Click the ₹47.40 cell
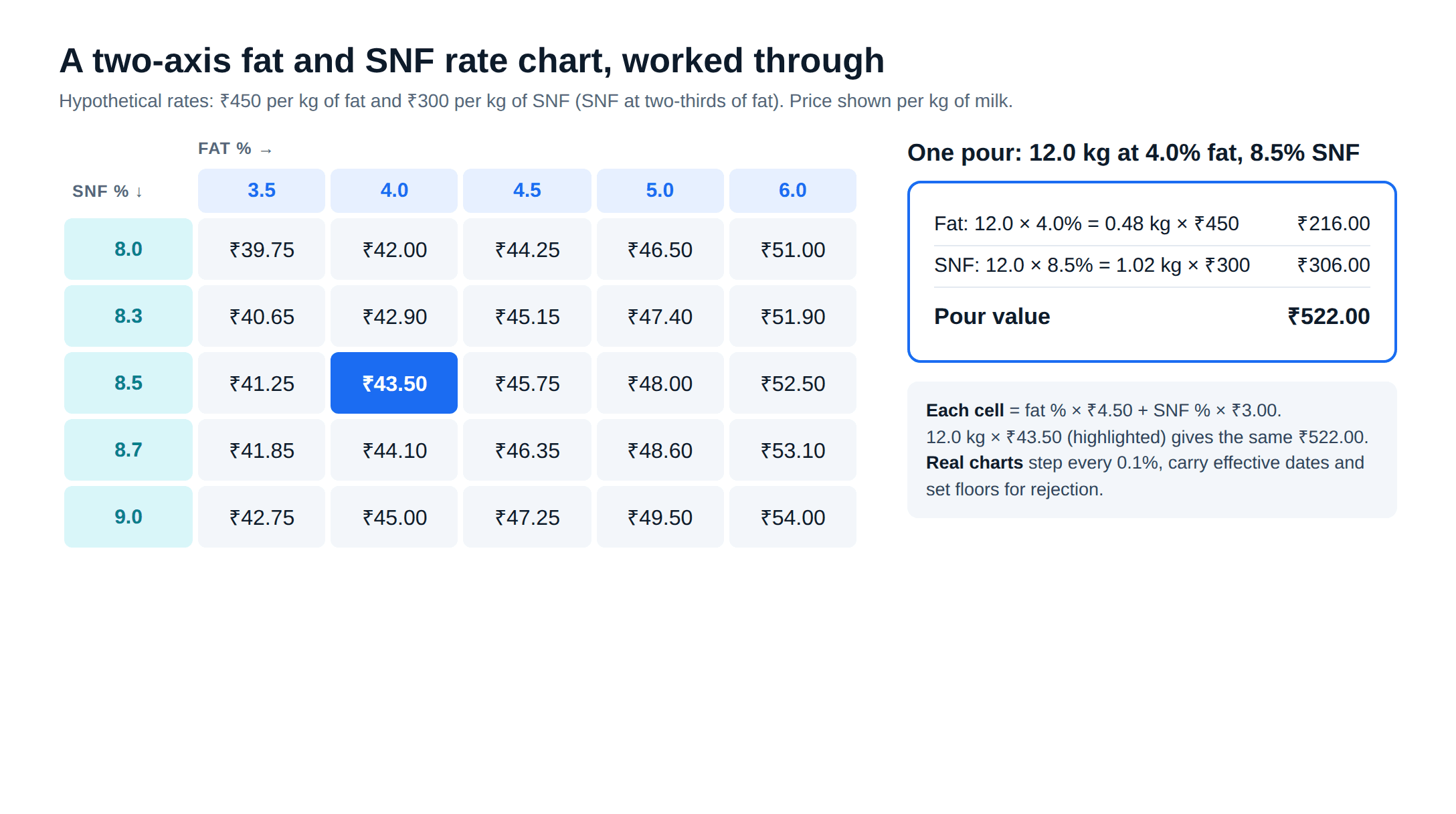Viewport: 1456px width, 814px height. 660,316
